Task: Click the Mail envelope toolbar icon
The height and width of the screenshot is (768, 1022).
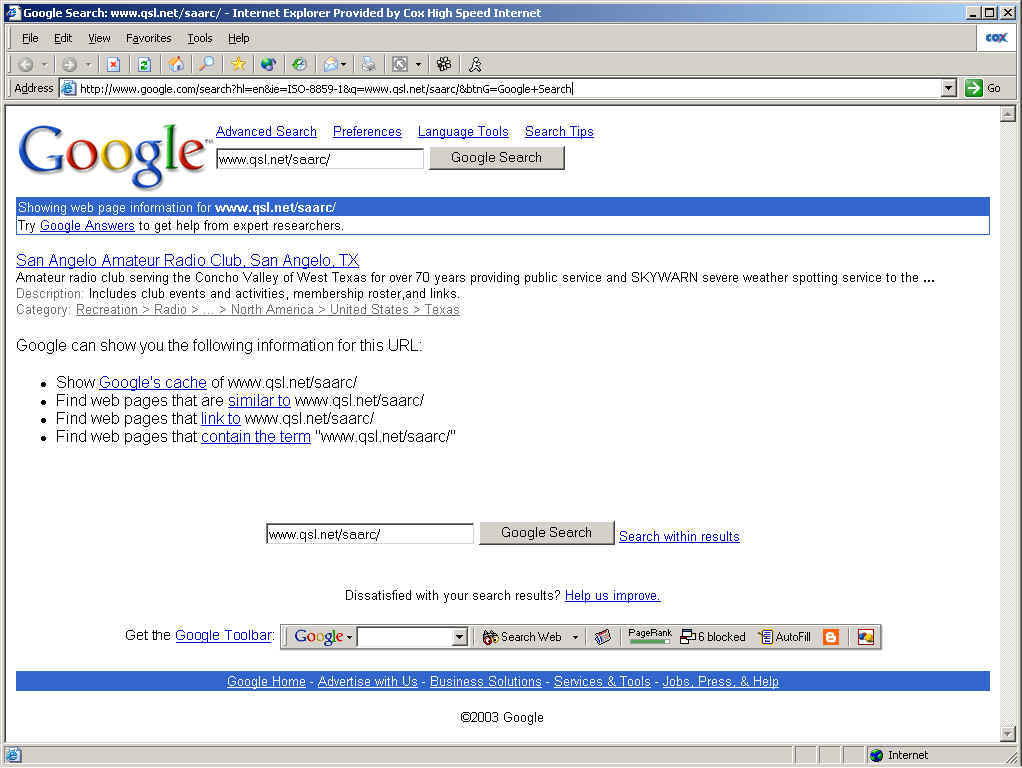Action: (x=331, y=65)
